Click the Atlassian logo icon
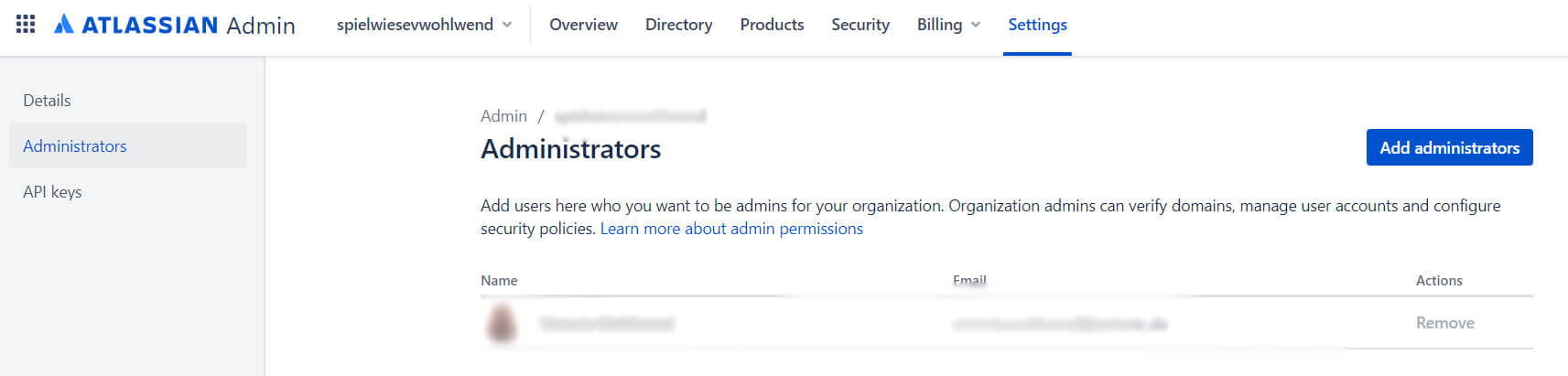Image resolution: width=1568 pixels, height=376 pixels. point(64,24)
